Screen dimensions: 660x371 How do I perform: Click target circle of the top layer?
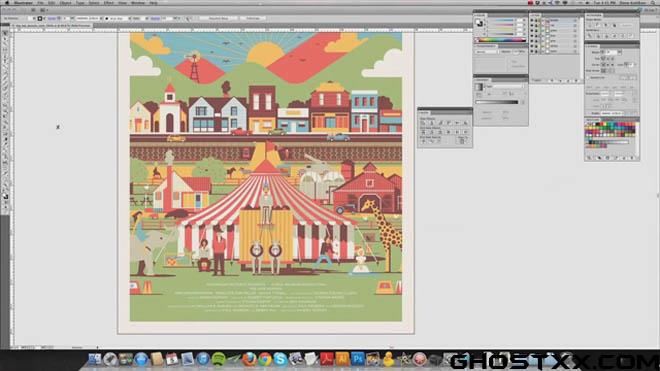pyautogui.click(x=575, y=20)
